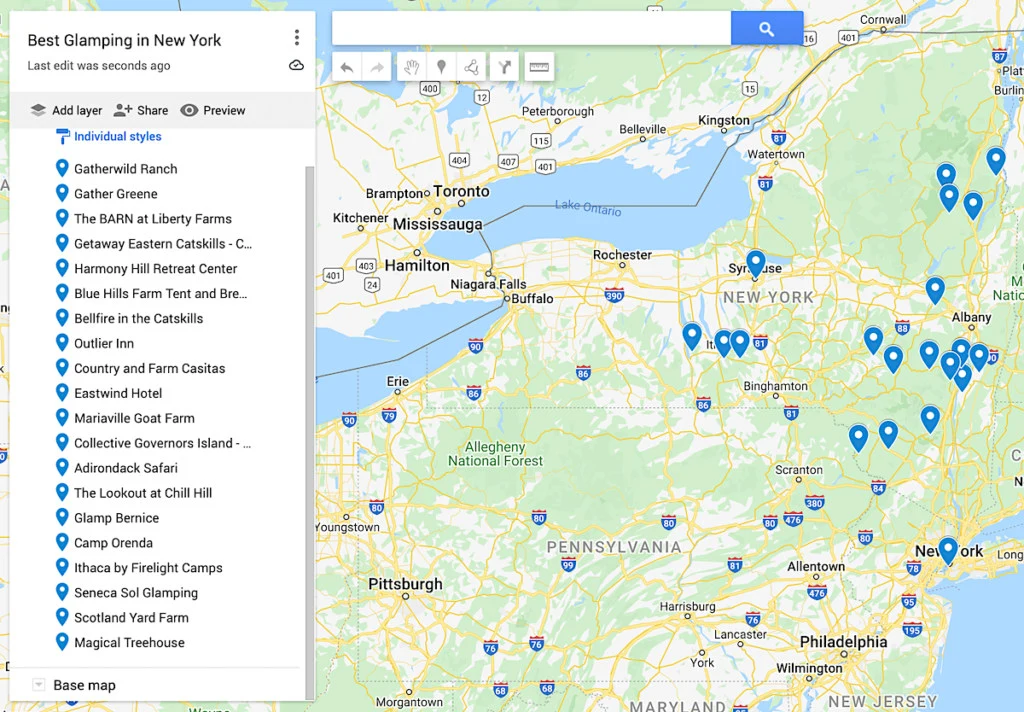The height and width of the screenshot is (712, 1024).
Task: Select Country and Farm Casitas
Action: click(x=150, y=368)
